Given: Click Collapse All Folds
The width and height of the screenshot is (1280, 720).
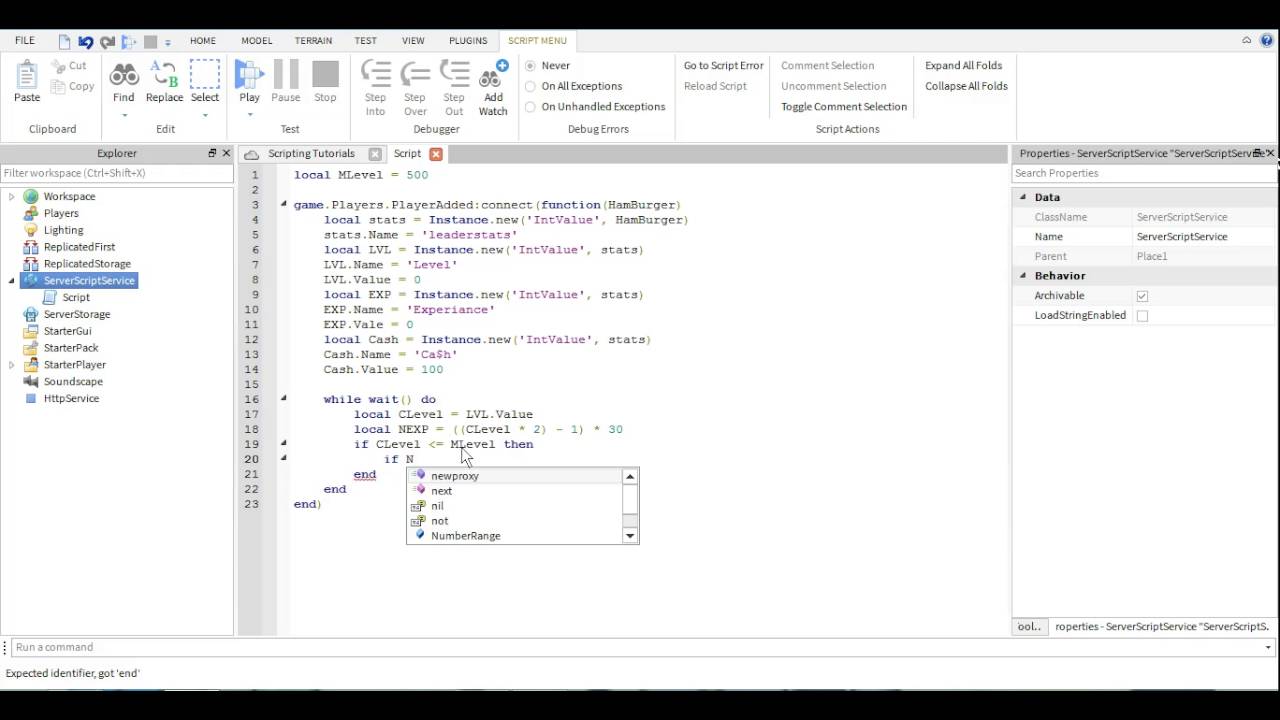Looking at the screenshot, I should click(x=966, y=86).
